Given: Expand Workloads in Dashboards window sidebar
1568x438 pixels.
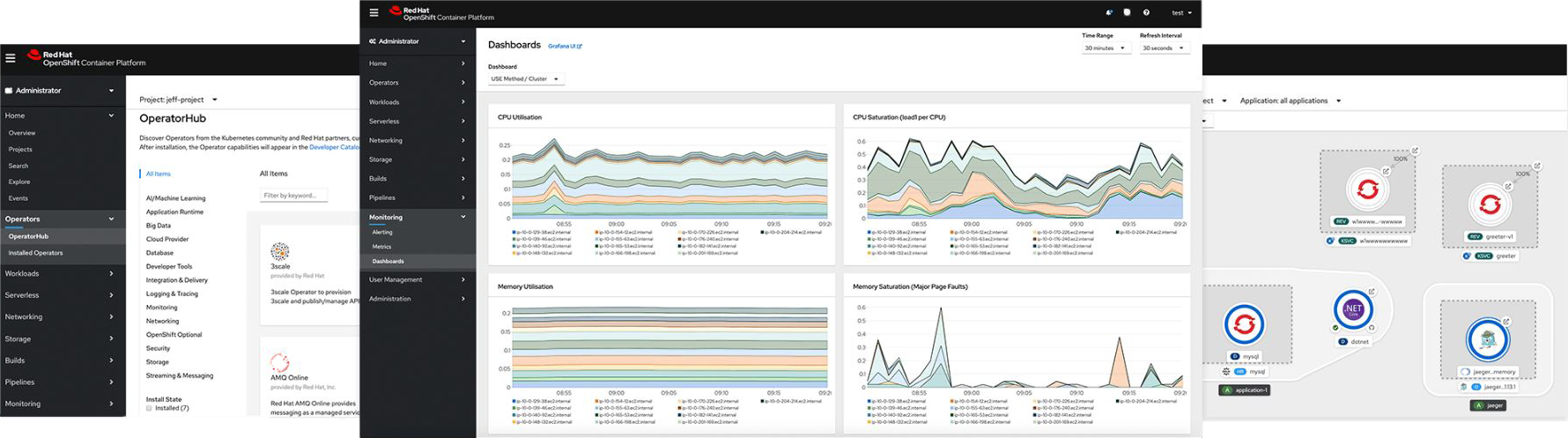Looking at the screenshot, I should pos(418,102).
